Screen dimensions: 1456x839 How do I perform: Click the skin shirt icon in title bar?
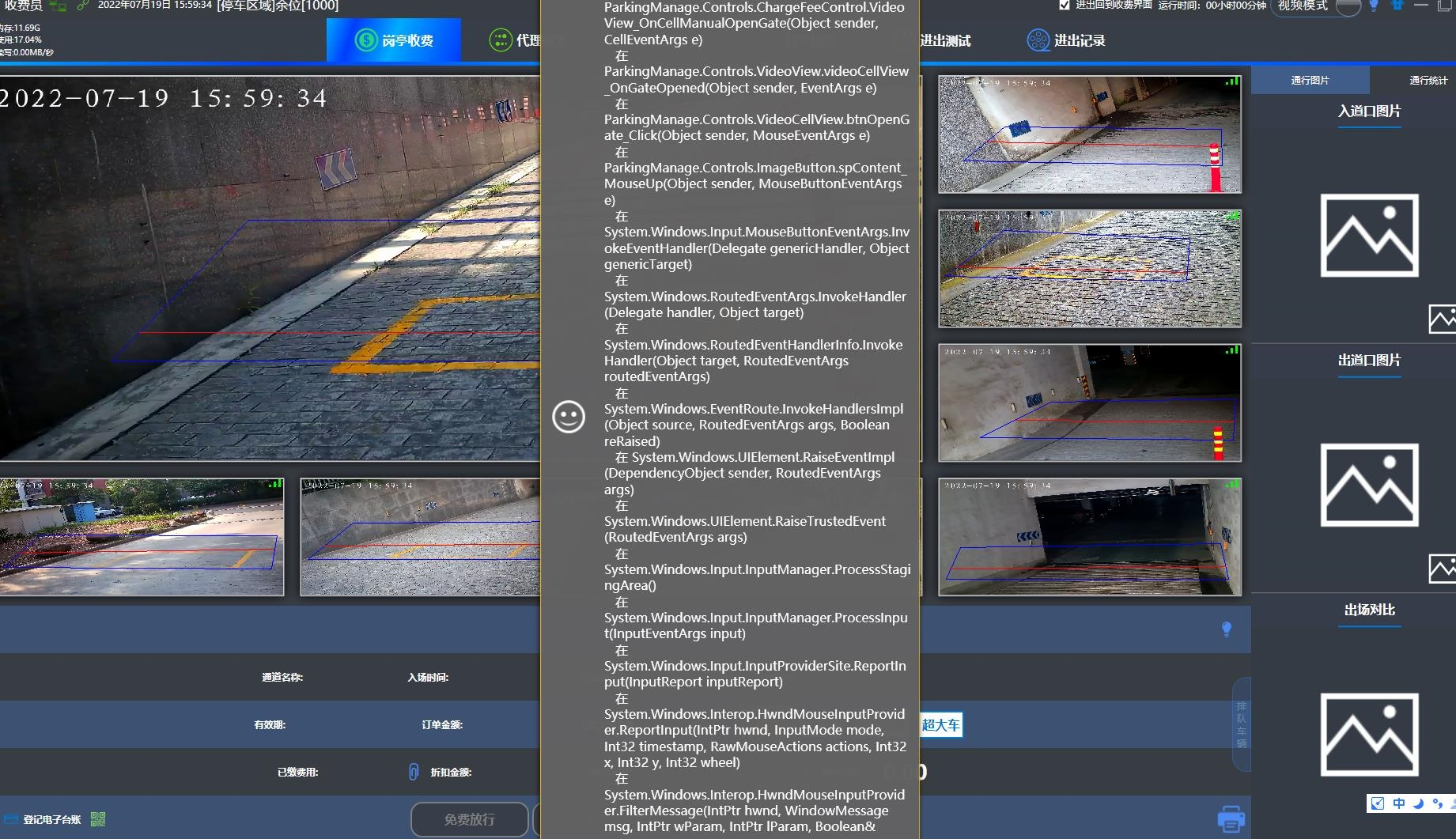1397,6
